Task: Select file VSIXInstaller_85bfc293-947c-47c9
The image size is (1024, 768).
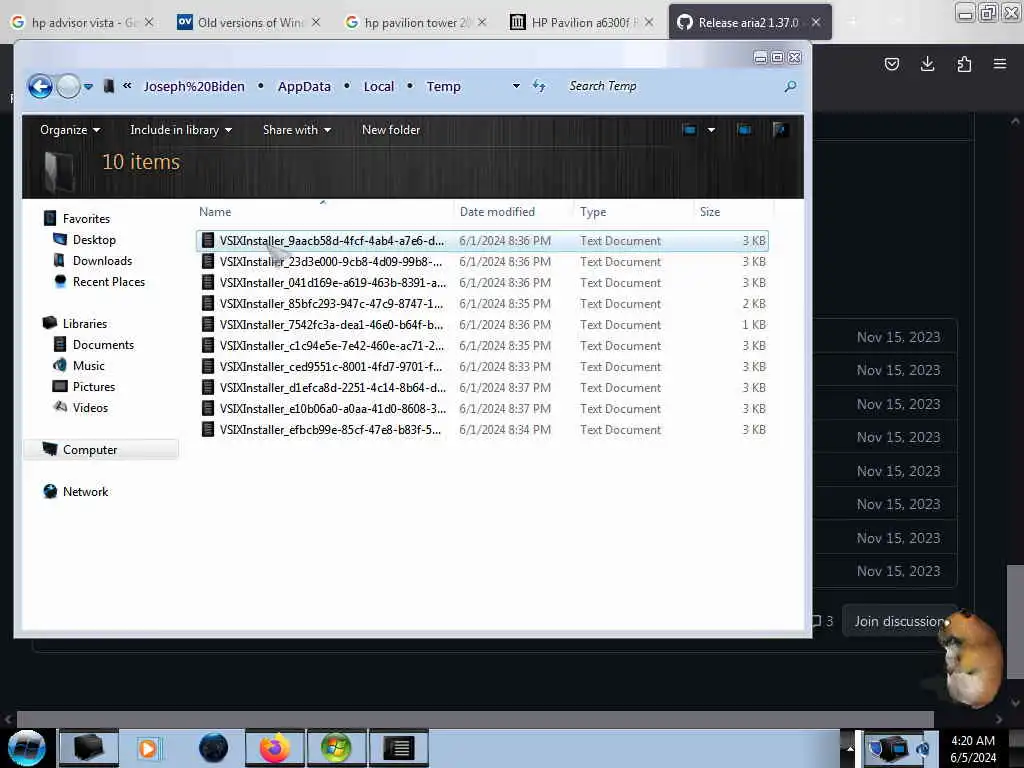Action: pos(482,304)
